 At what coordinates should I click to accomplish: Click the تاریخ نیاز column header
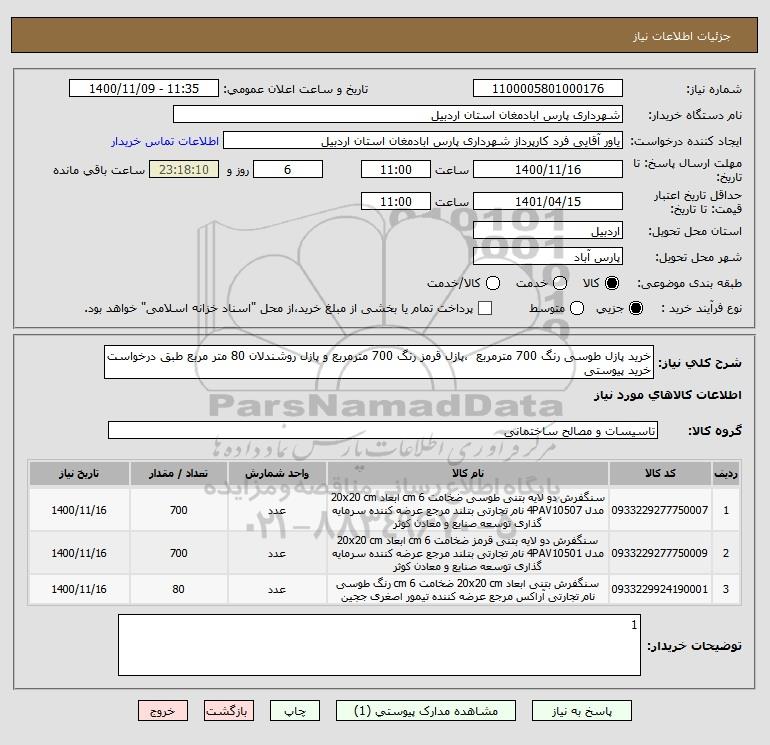click(79, 473)
